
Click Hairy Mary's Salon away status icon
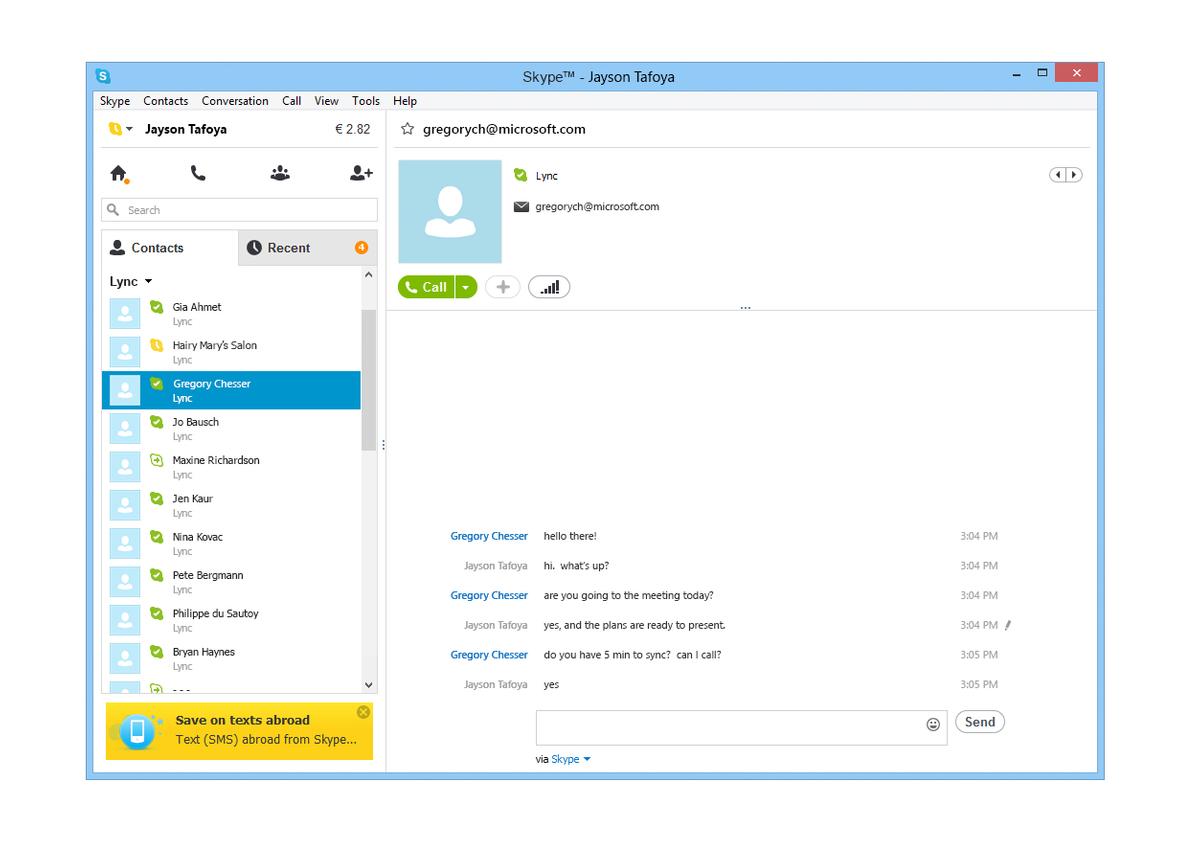156,345
